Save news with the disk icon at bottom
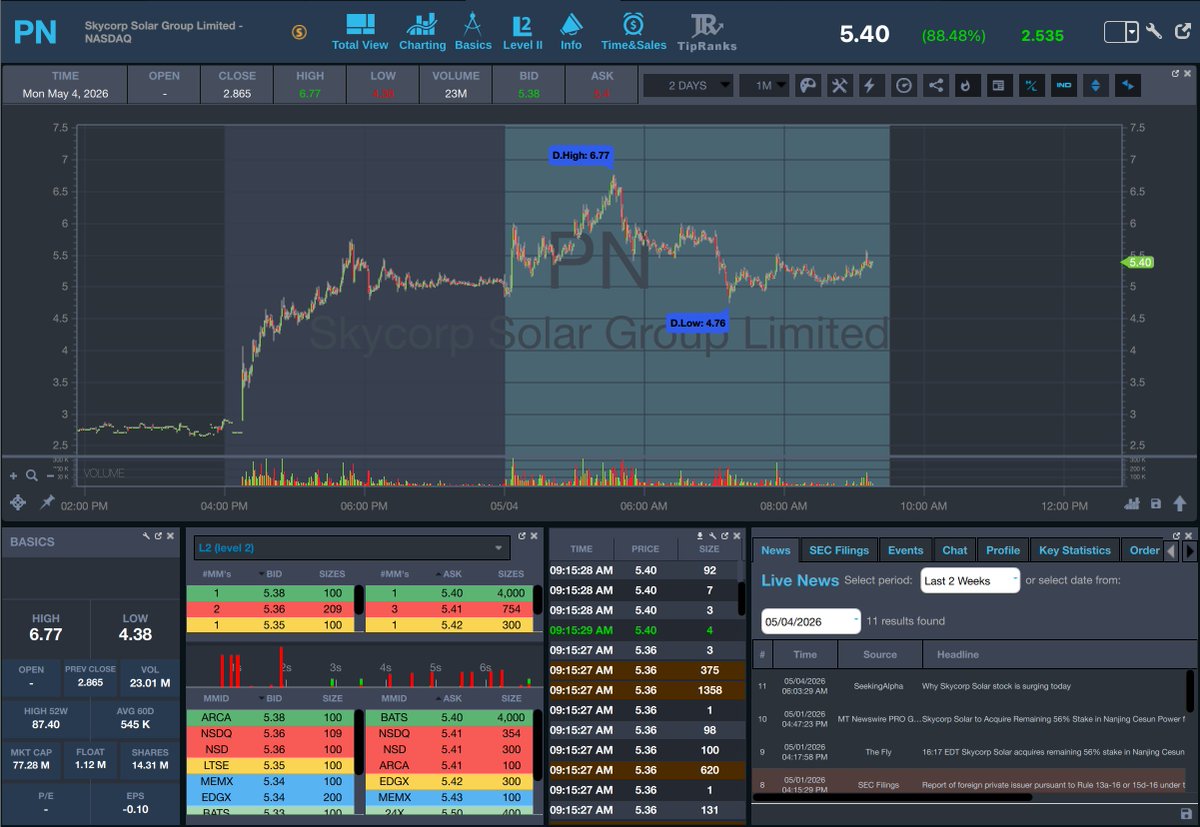The image size is (1200, 827). pyautogui.click(x=1186, y=813)
